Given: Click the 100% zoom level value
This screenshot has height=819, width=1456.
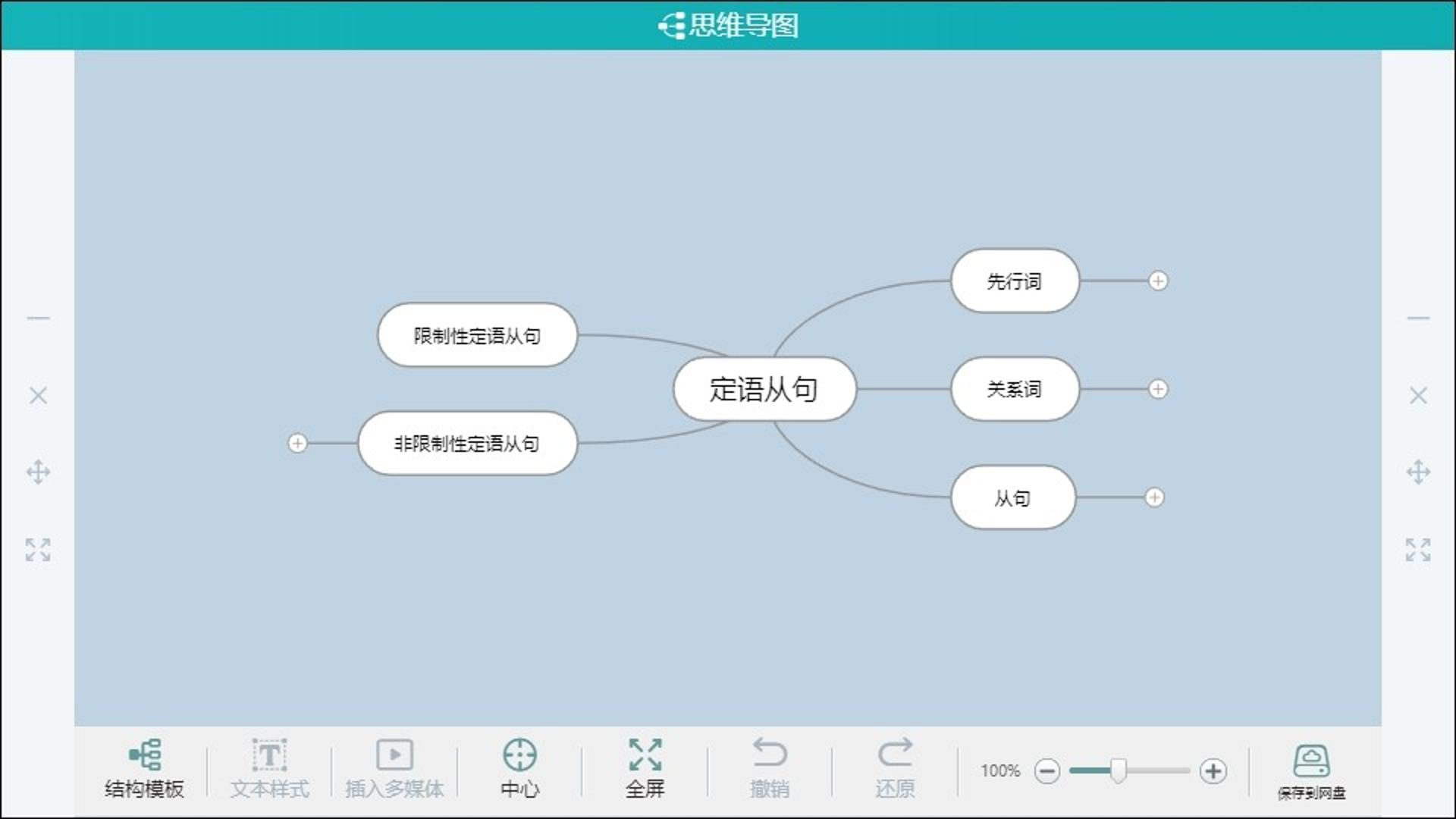Looking at the screenshot, I should (1000, 770).
